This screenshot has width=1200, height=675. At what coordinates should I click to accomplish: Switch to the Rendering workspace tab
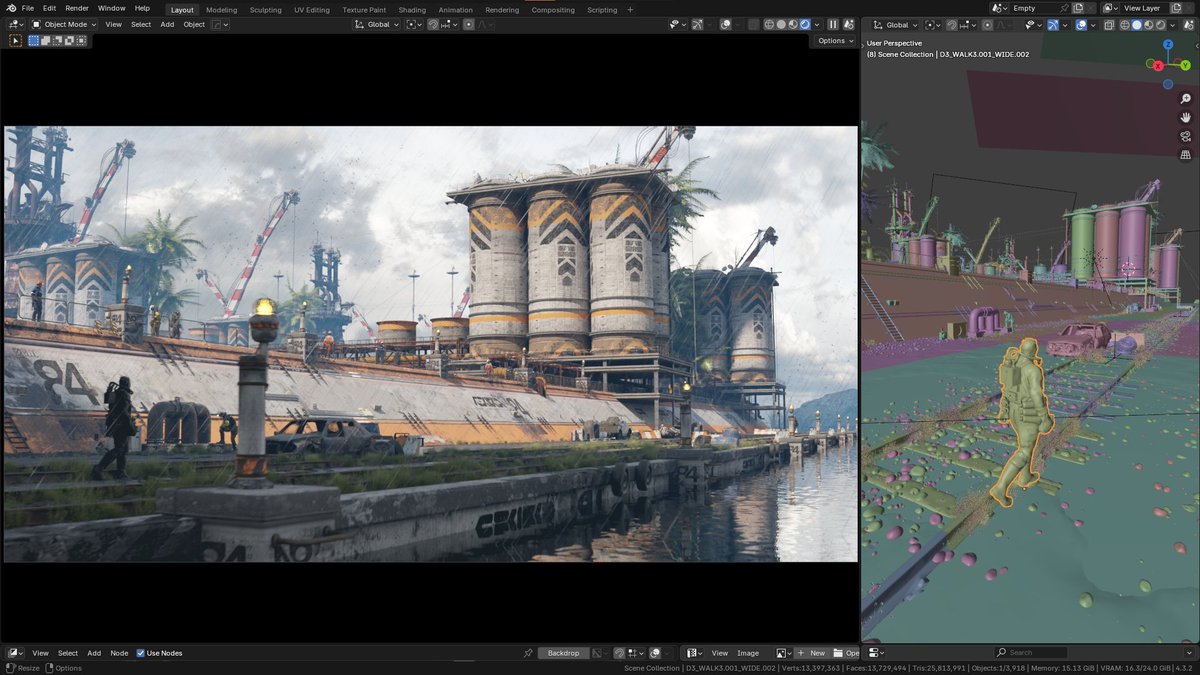click(502, 9)
